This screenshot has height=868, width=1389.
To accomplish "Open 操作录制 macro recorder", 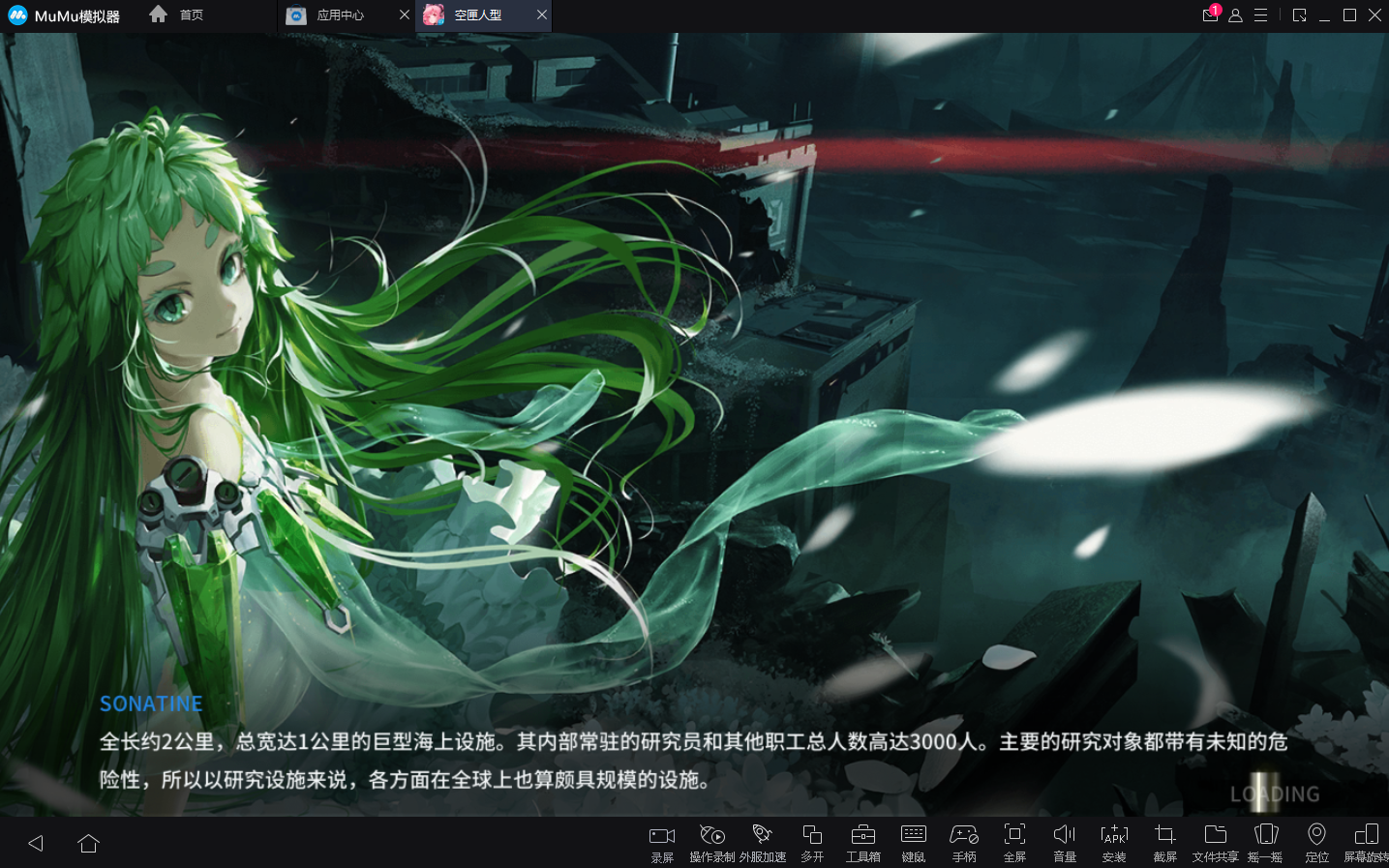I will 712,843.
